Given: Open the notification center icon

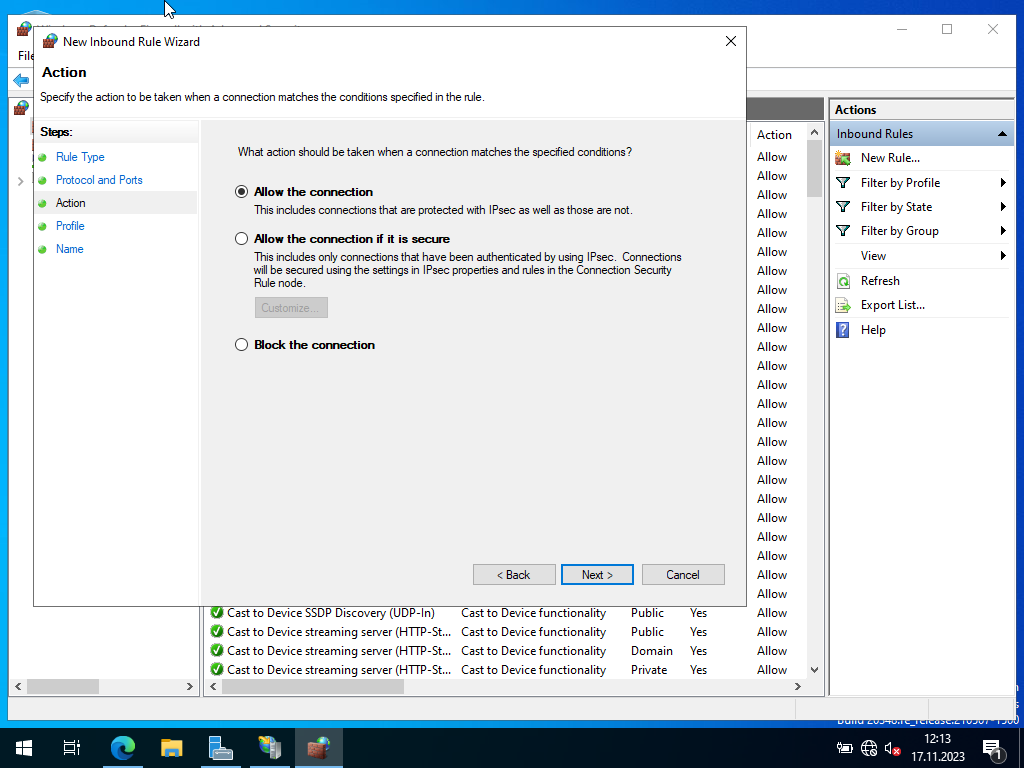Looking at the screenshot, I should (x=993, y=749).
